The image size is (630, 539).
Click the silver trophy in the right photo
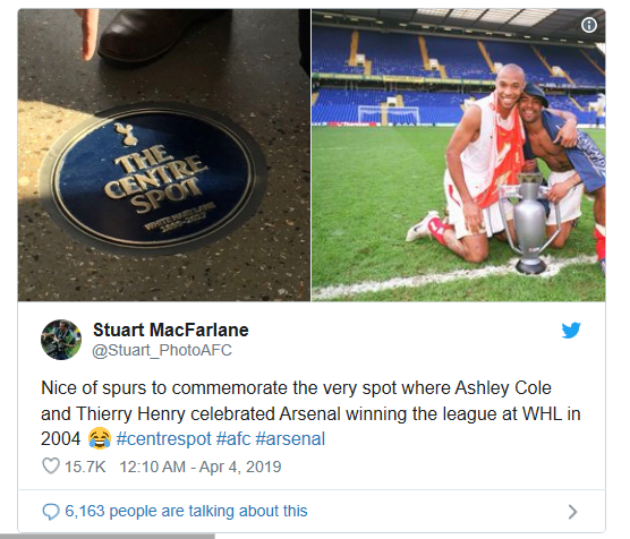click(x=529, y=225)
